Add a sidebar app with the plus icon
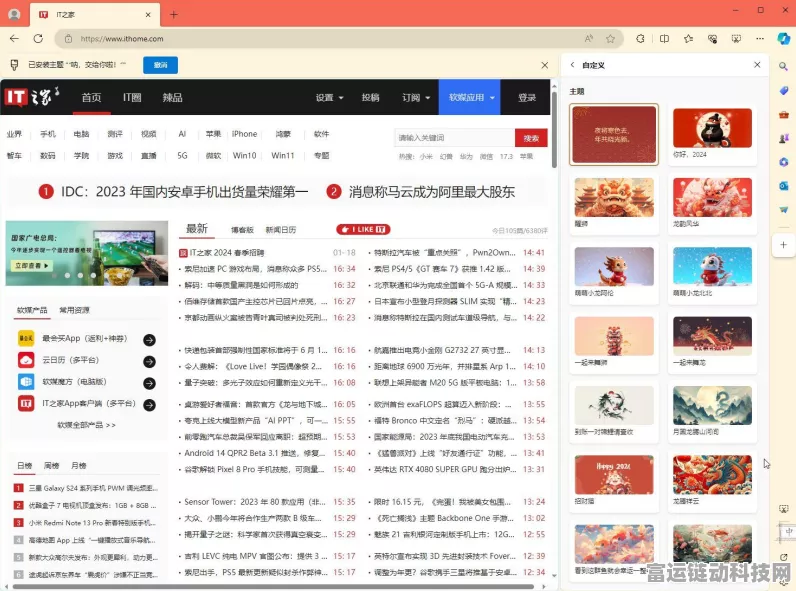 pyautogui.click(x=783, y=245)
